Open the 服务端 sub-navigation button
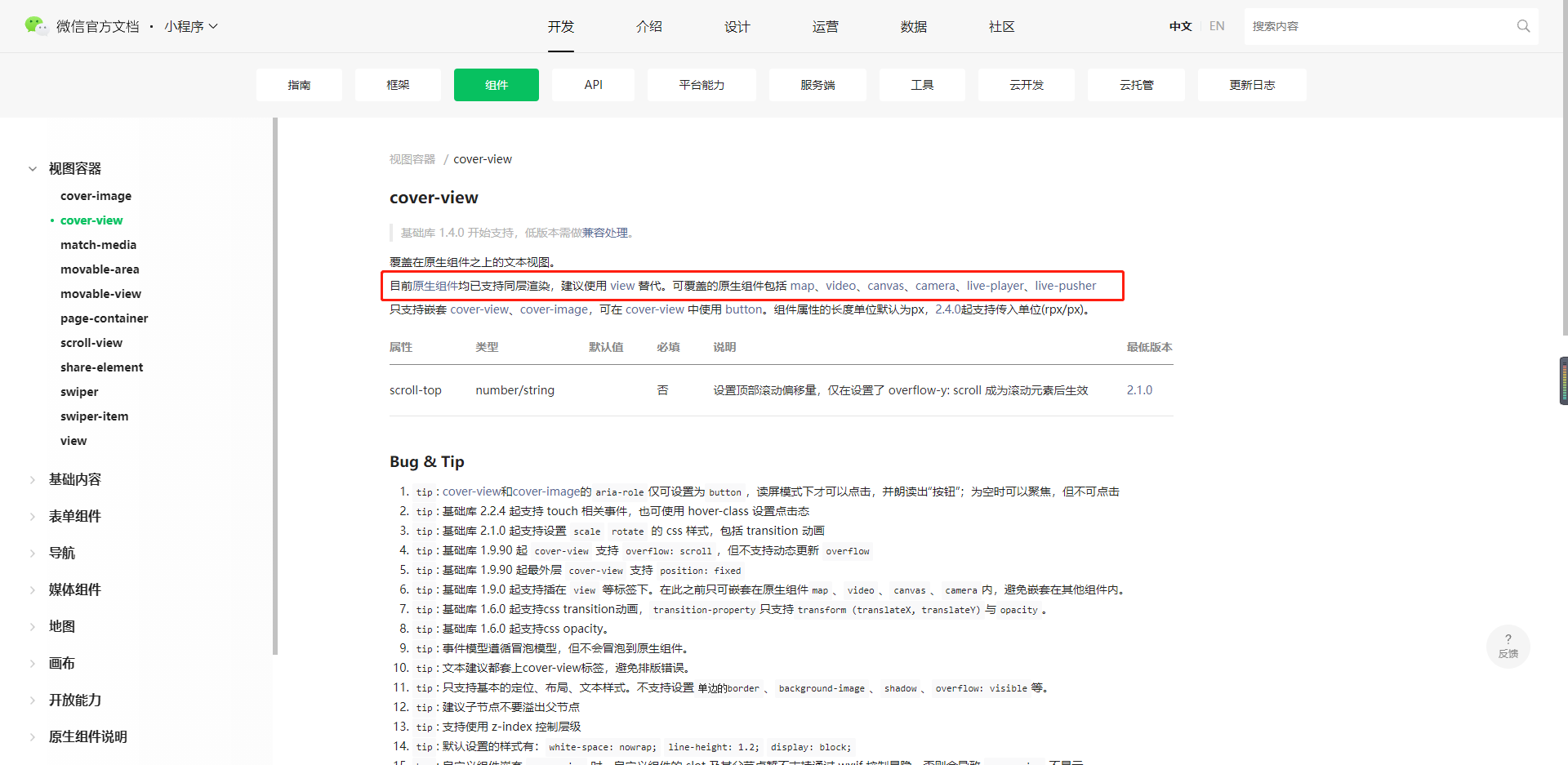 (817, 85)
